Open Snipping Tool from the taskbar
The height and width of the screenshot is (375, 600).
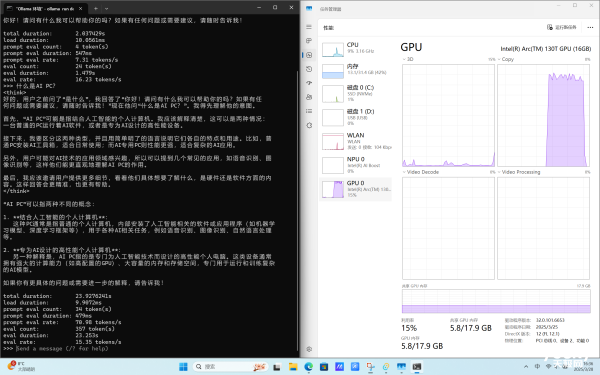point(370,367)
